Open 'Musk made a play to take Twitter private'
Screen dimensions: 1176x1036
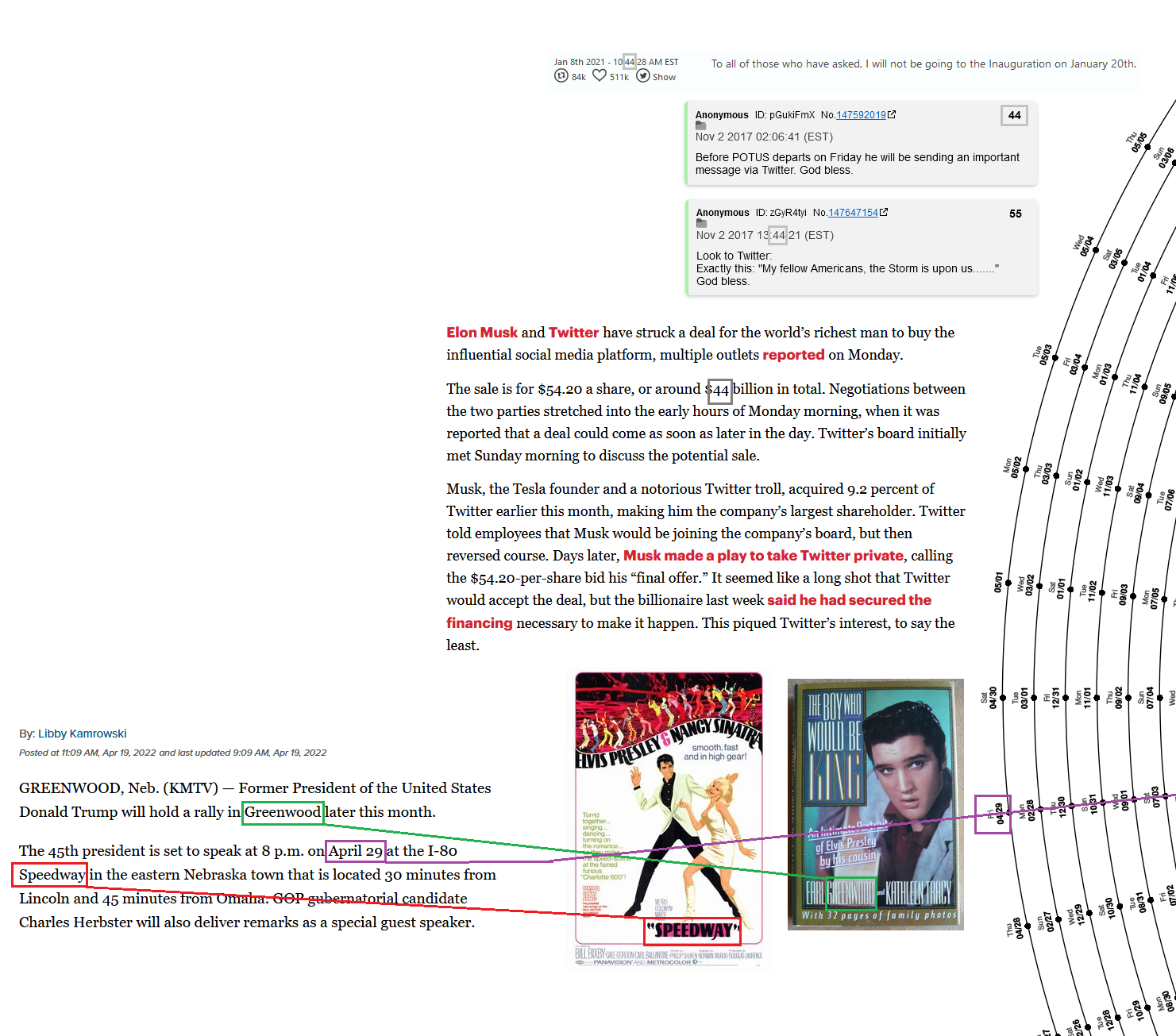coord(763,556)
